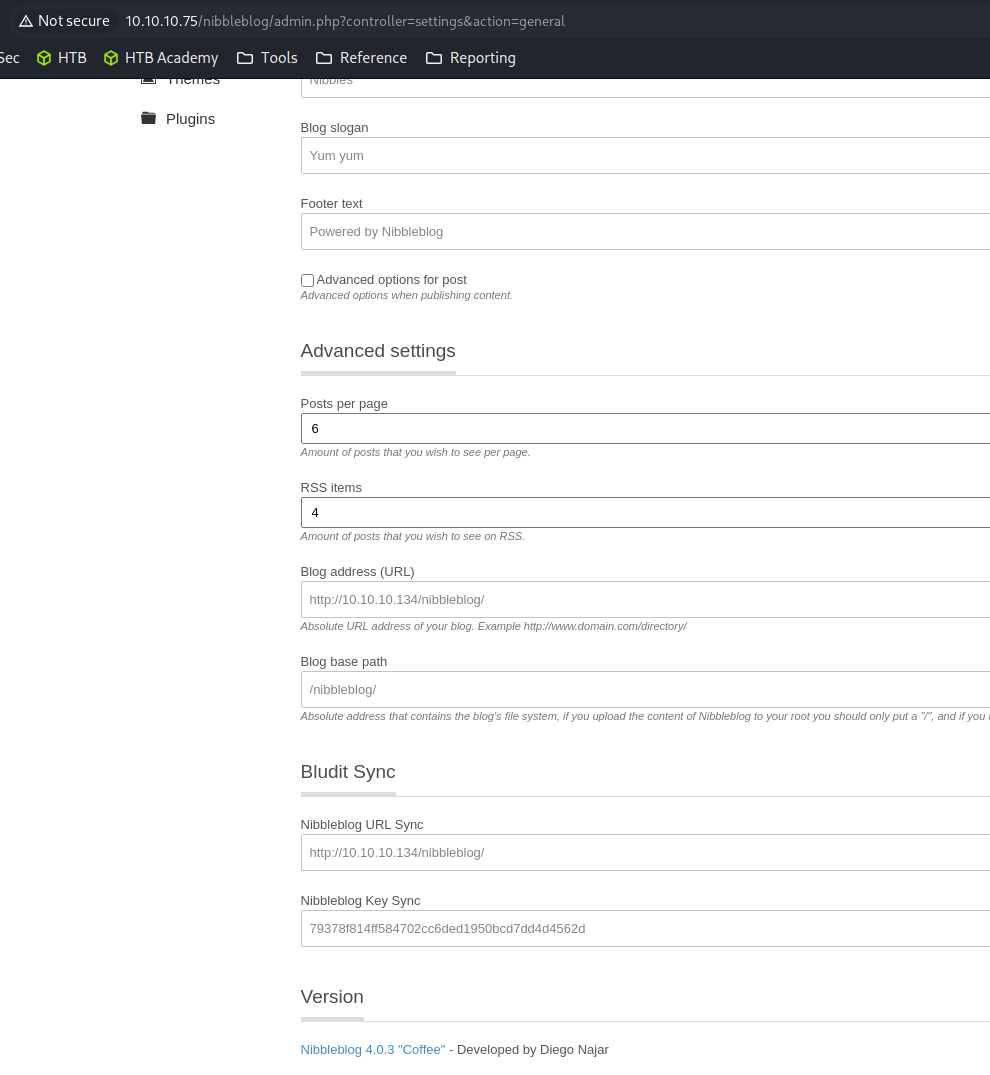Click the Nibbleblog Key Sync label
This screenshot has width=990, height=1075.
tap(360, 901)
